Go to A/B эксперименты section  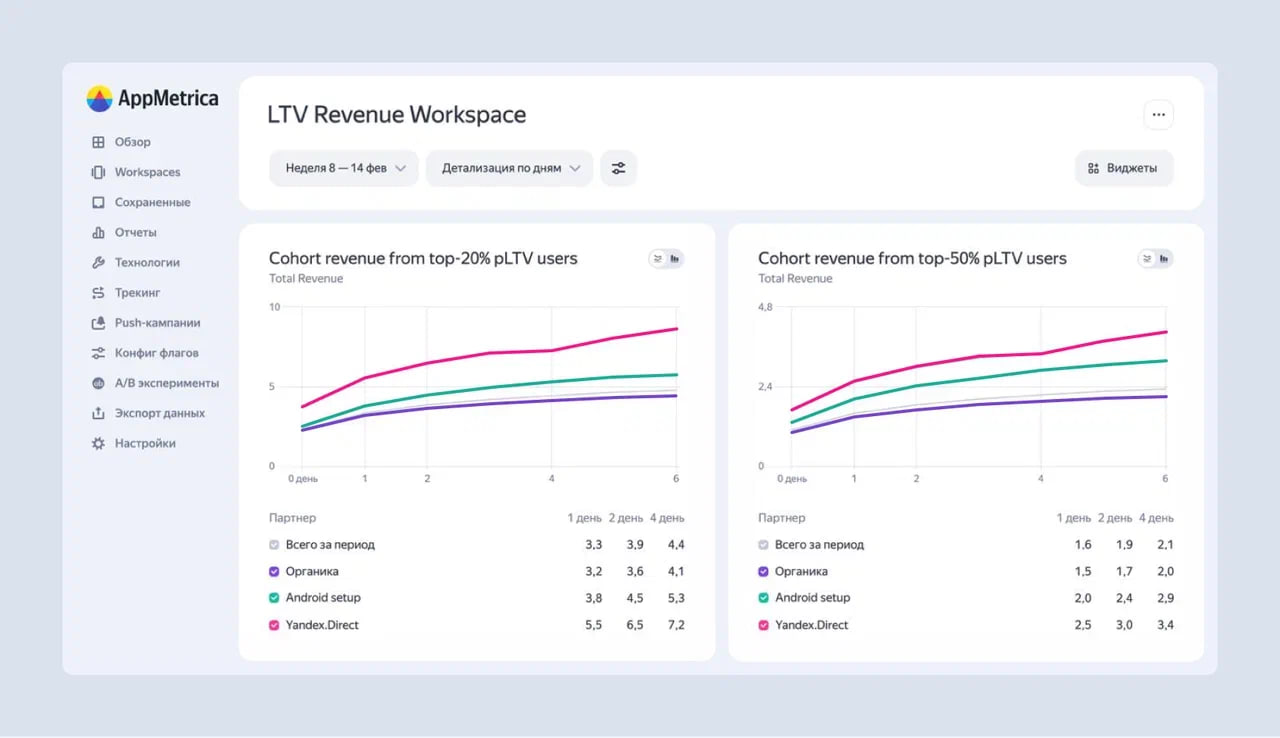(166, 383)
